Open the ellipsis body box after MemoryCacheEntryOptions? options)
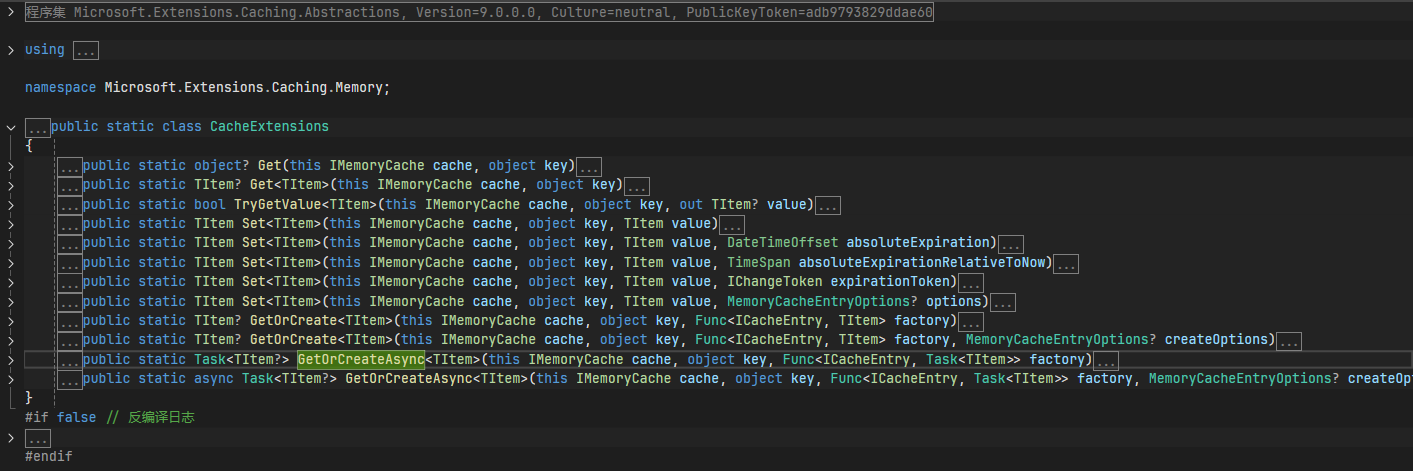This screenshot has height=471, width=1413. tap(1003, 302)
